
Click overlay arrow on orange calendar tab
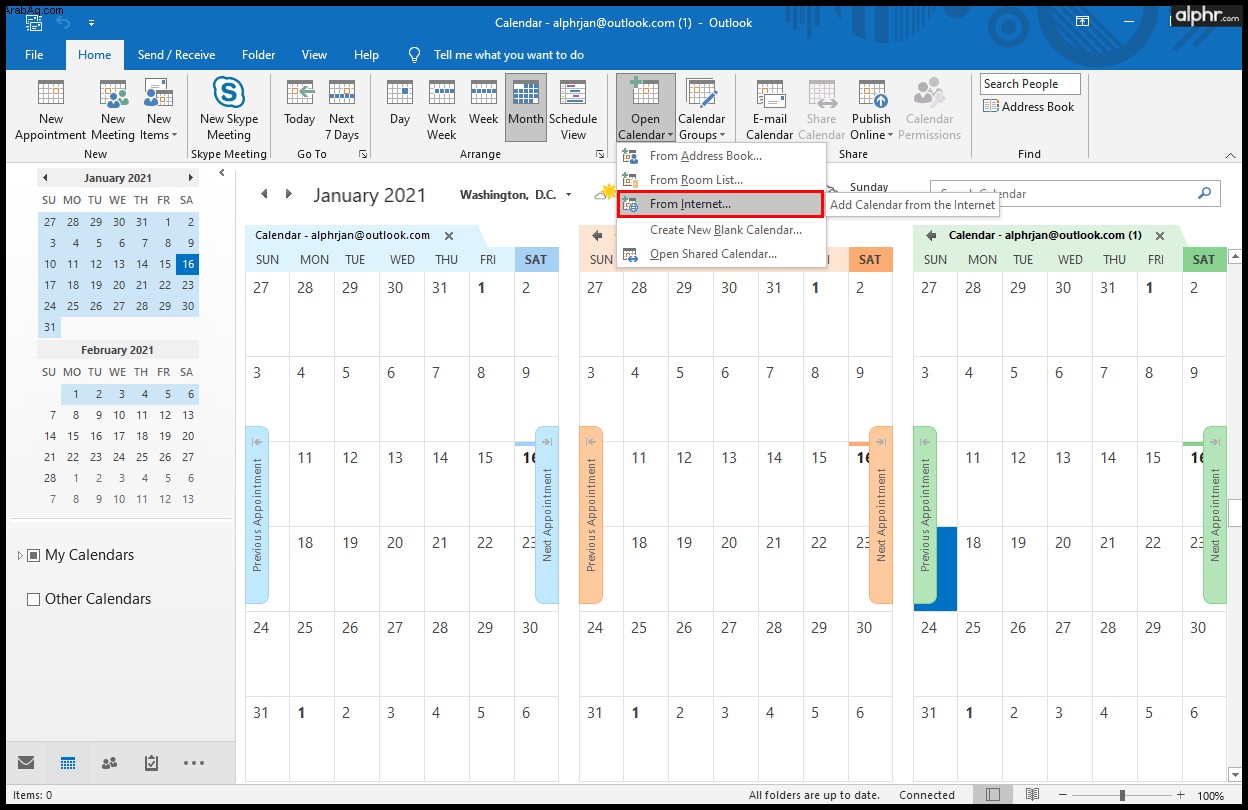597,236
